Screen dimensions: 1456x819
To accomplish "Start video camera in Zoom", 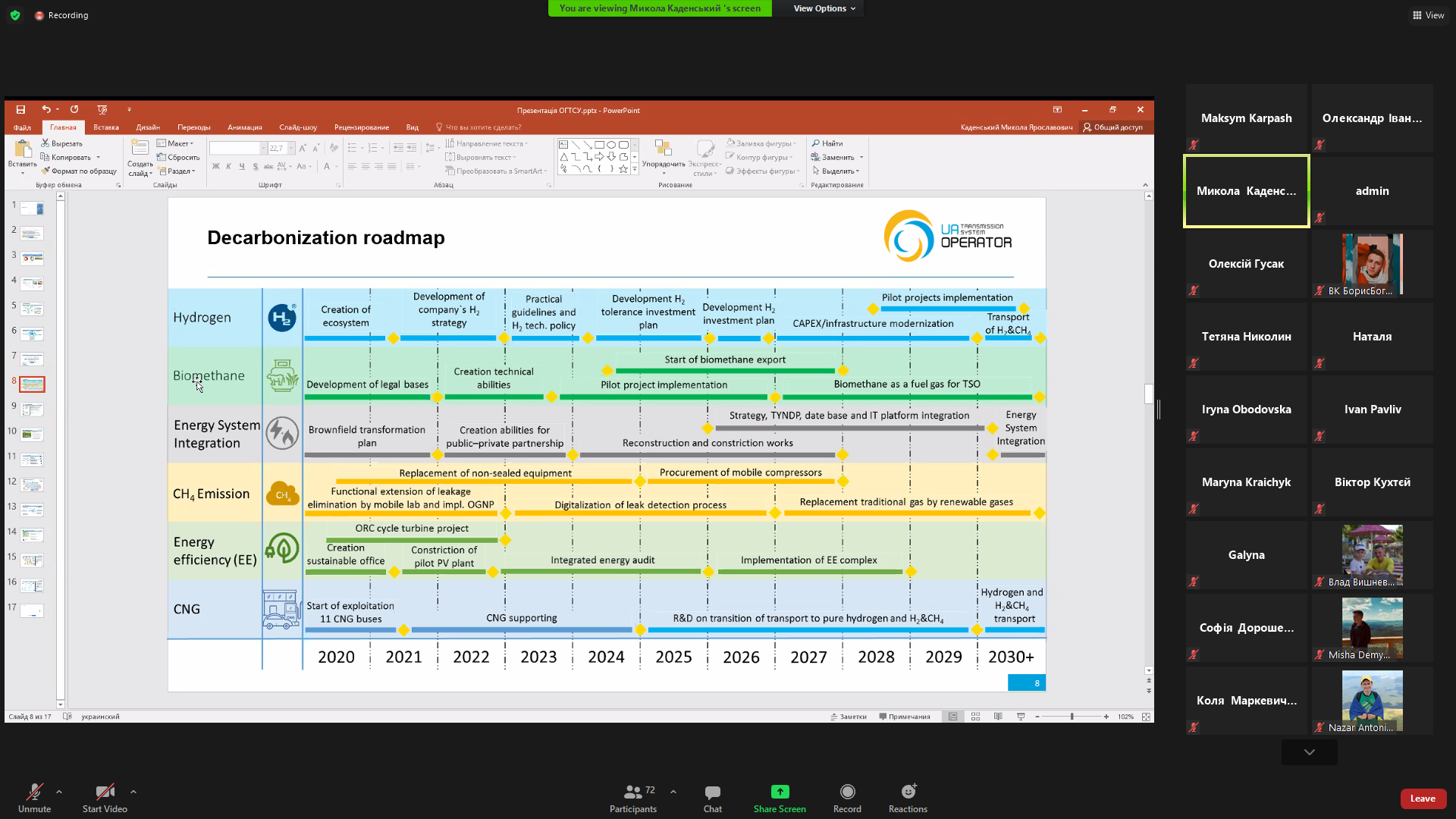I will point(105,792).
